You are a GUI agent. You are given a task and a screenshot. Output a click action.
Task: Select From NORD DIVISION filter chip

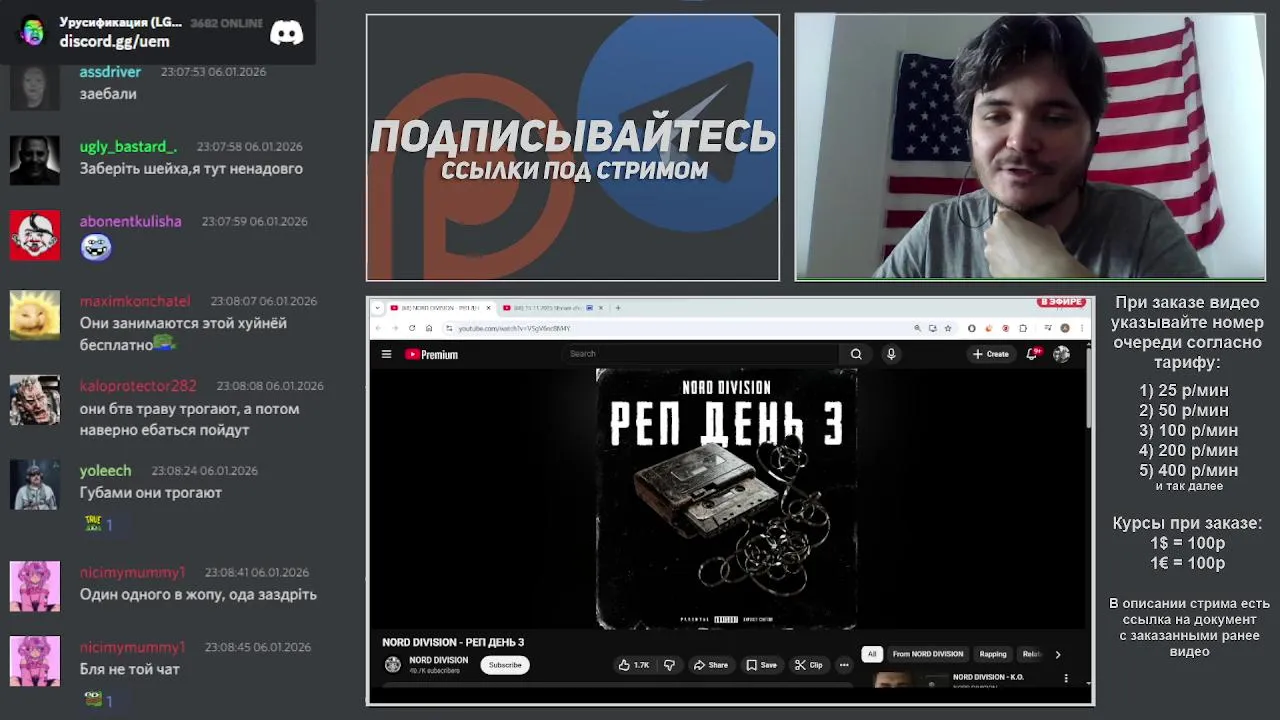pyautogui.click(x=928, y=654)
